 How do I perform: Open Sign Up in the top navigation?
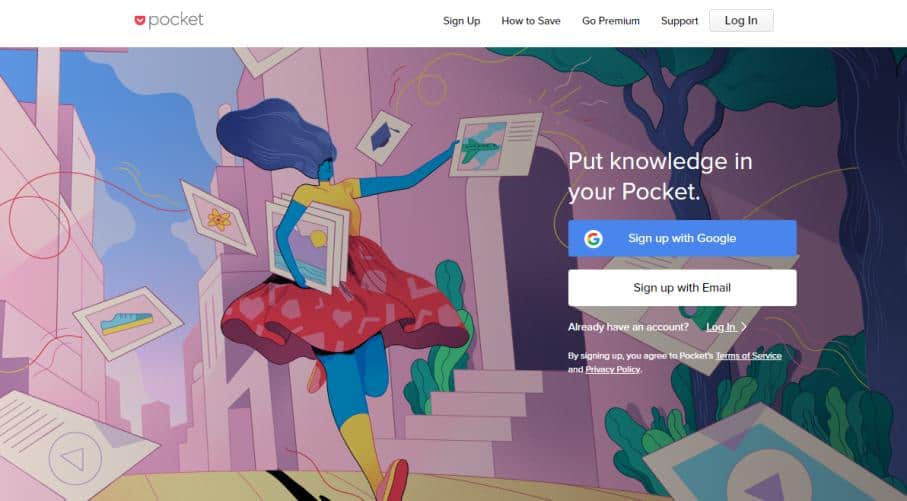[462, 21]
